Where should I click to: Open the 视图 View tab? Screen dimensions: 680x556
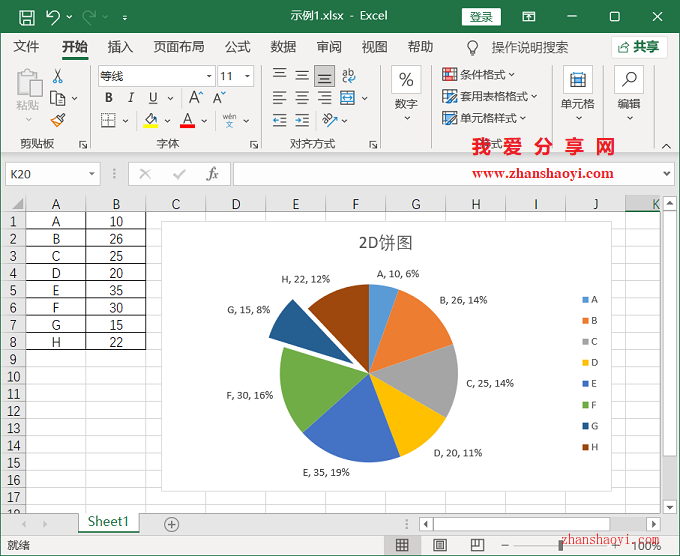[374, 46]
